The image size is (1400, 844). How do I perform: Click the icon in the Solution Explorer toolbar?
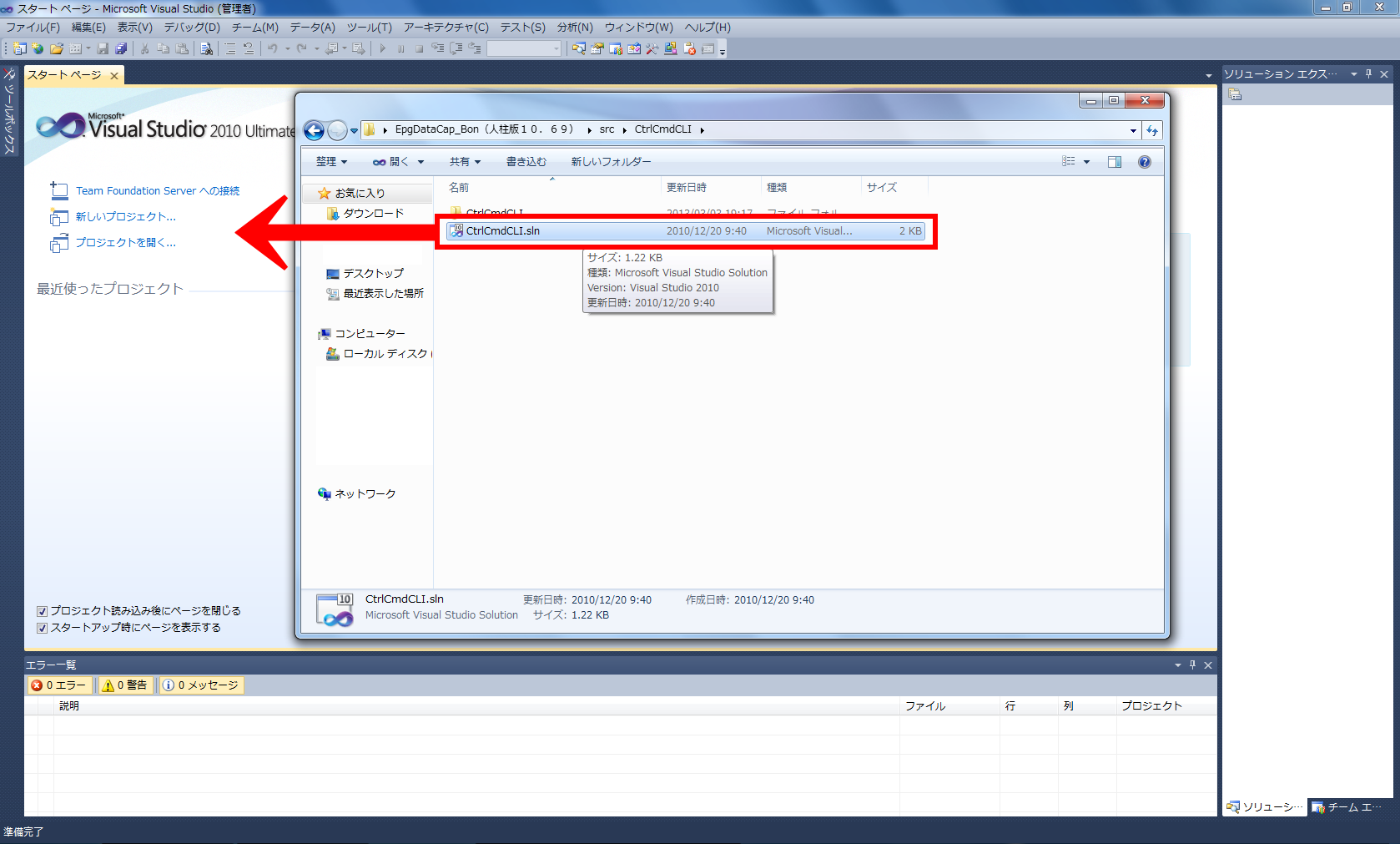click(x=1235, y=94)
